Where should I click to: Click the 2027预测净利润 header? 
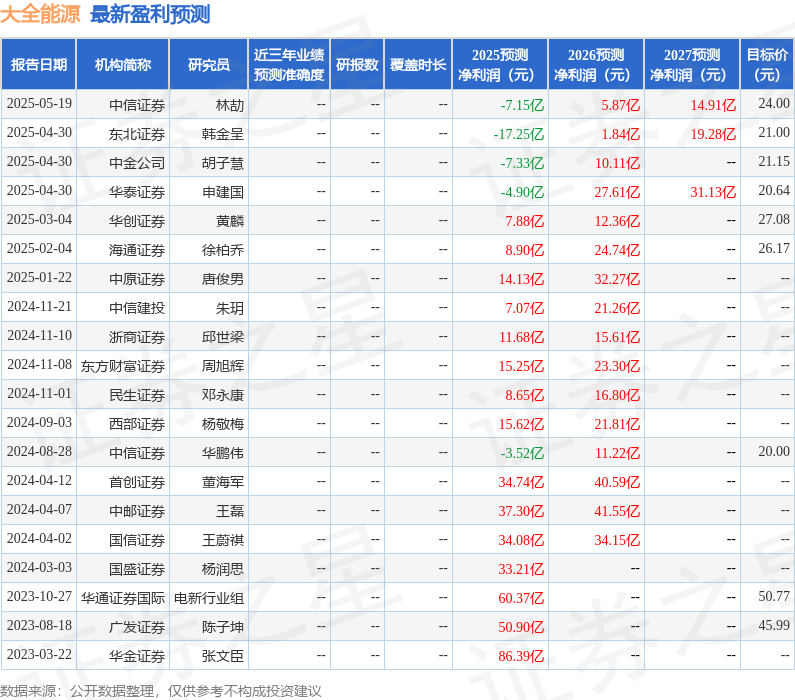(x=692, y=64)
